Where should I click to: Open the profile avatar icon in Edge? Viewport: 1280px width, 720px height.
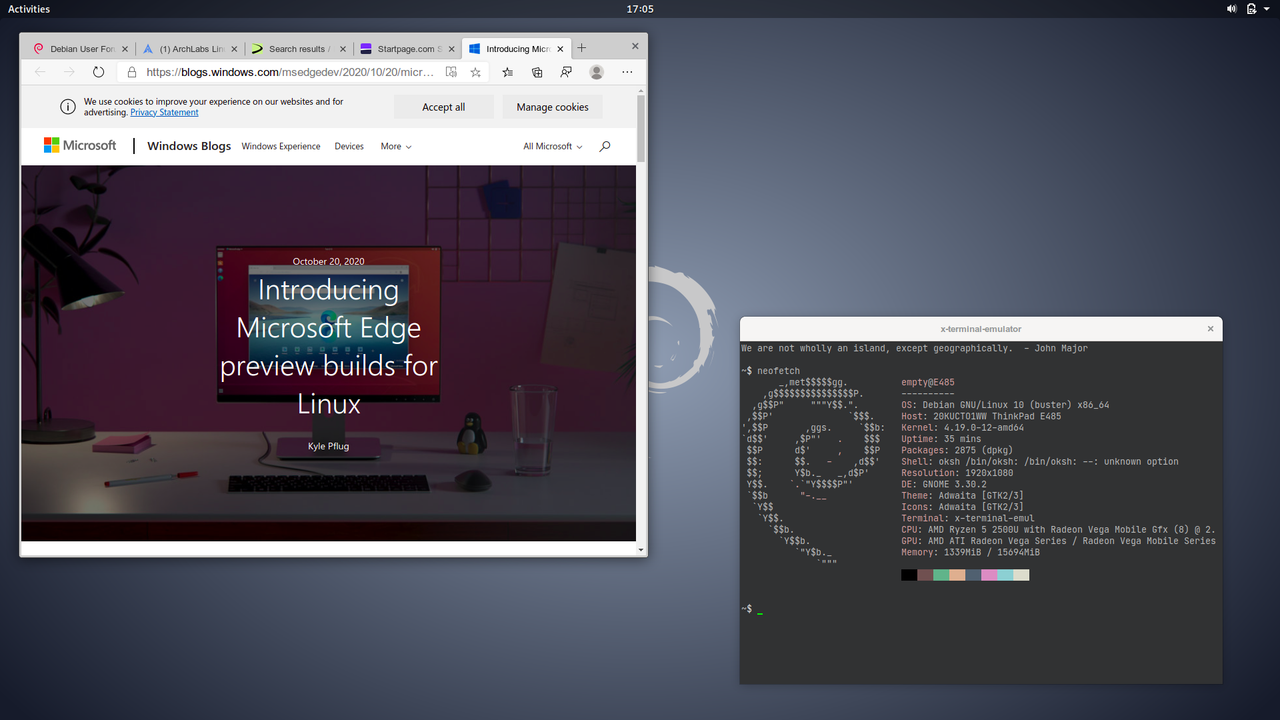[x=597, y=72]
